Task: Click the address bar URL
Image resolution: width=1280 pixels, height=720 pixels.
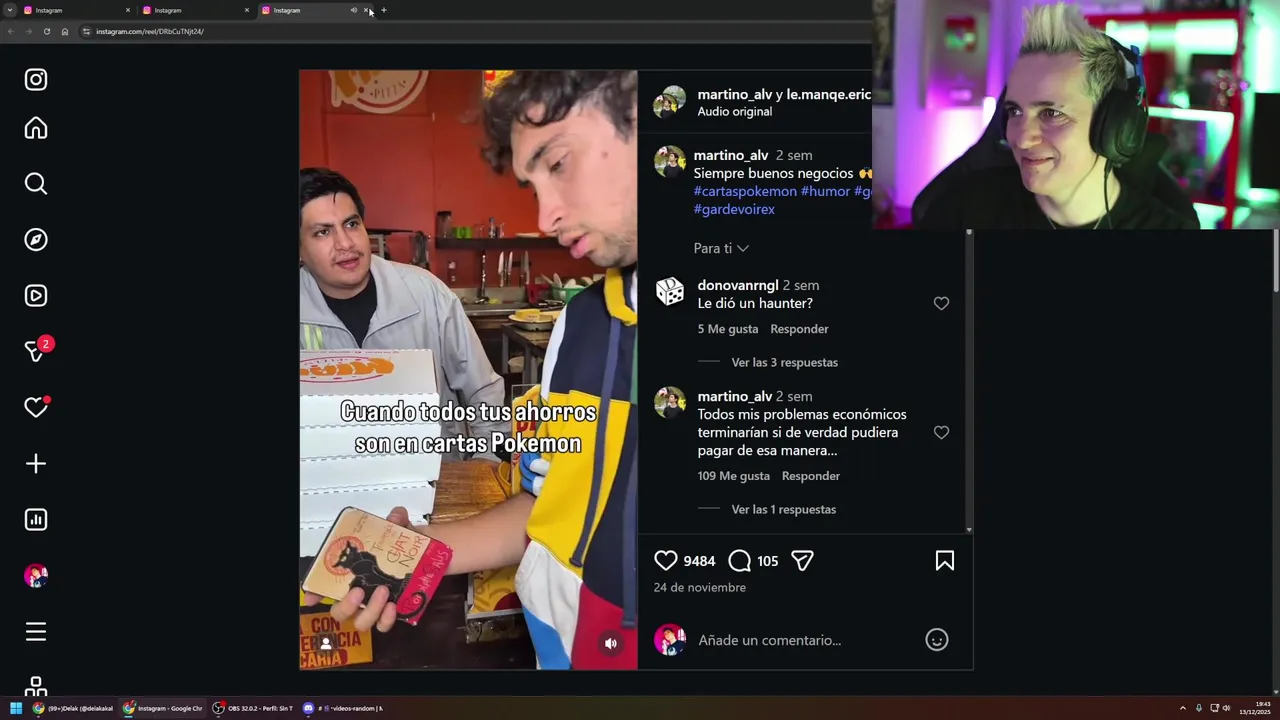Action: click(150, 31)
